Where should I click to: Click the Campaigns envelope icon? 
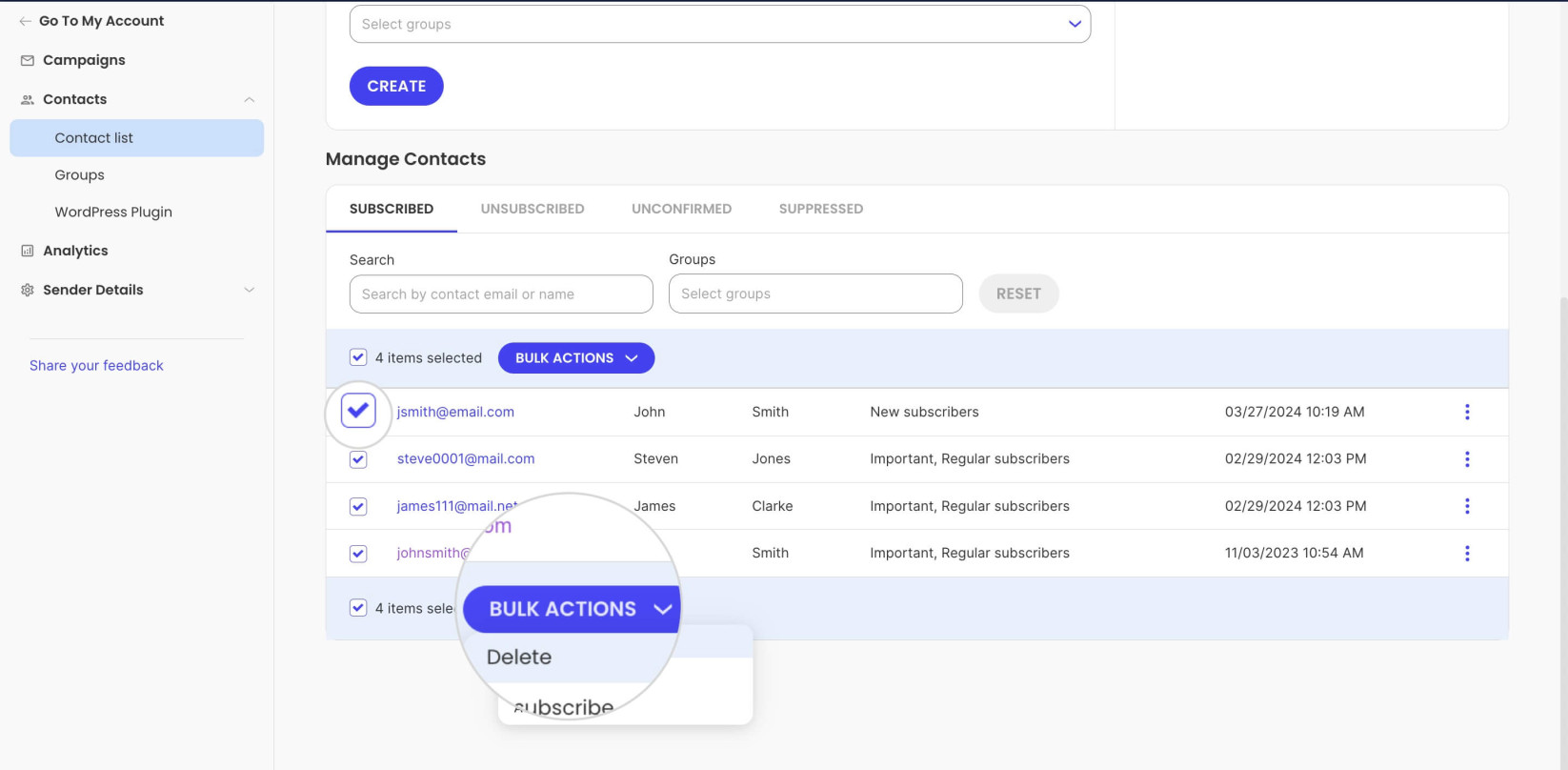[28, 60]
